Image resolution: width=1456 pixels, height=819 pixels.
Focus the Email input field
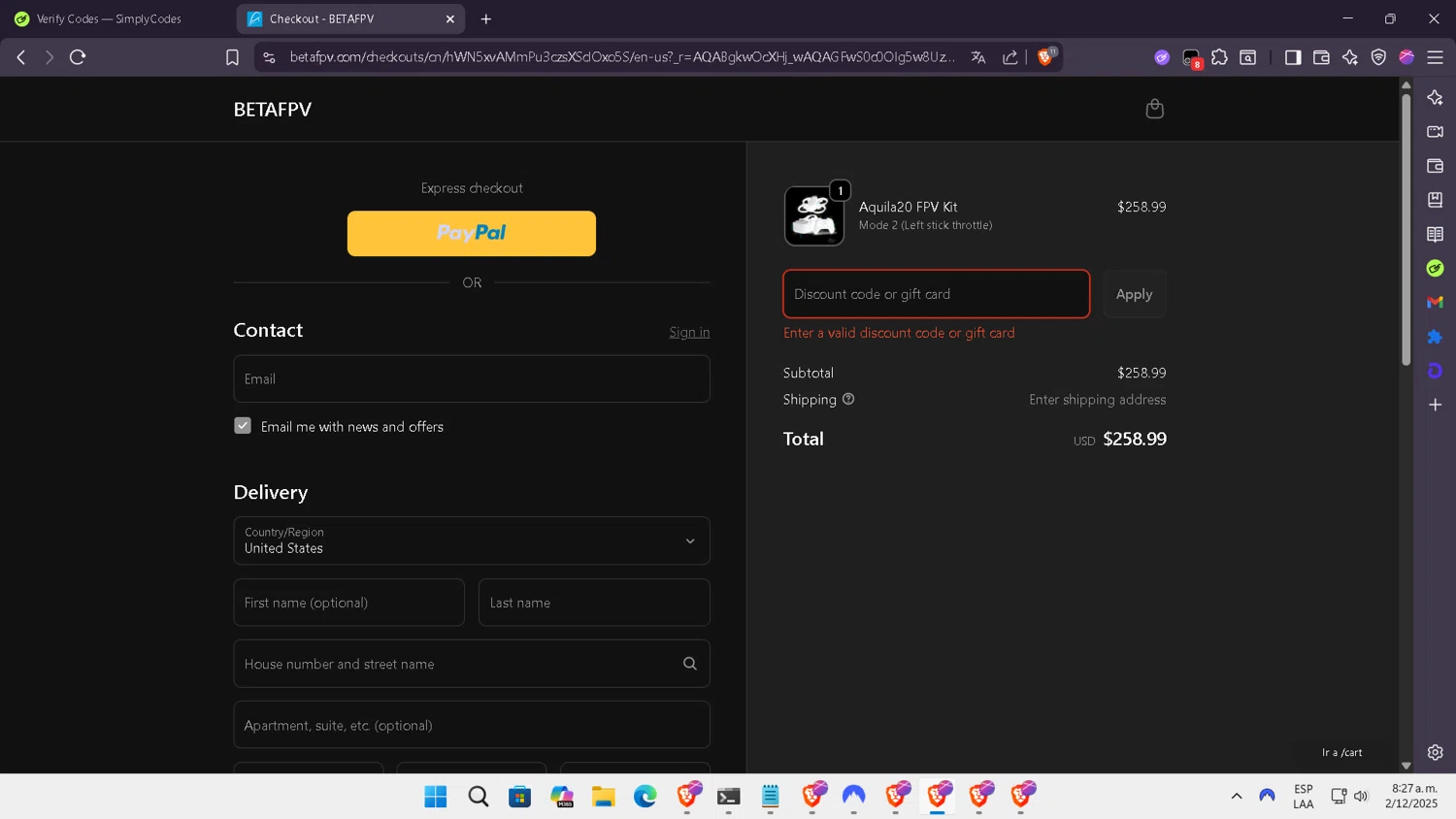tap(472, 378)
